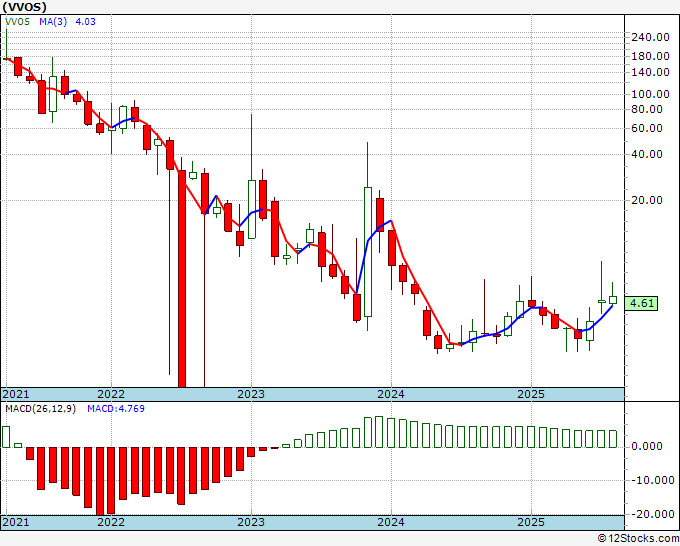680x546 pixels.
Task: Click the 2023 label on price chart axis
Action: [251, 394]
